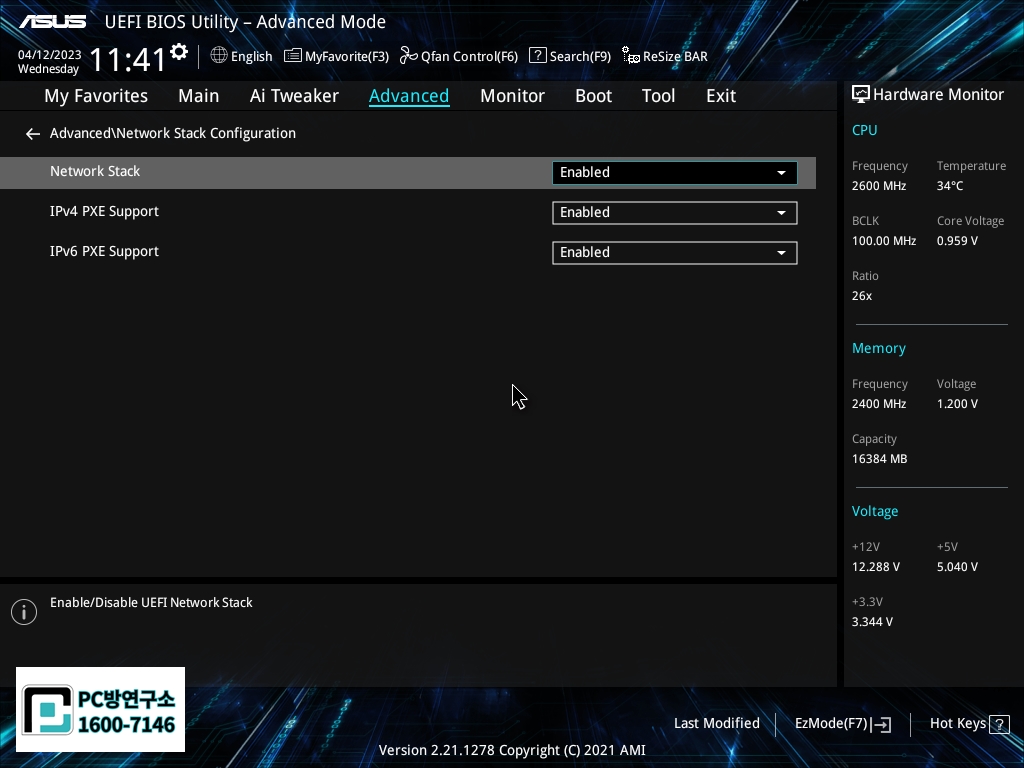Click the settings gear next to the clock
Image resolution: width=1024 pixels, height=768 pixels.
(179, 52)
